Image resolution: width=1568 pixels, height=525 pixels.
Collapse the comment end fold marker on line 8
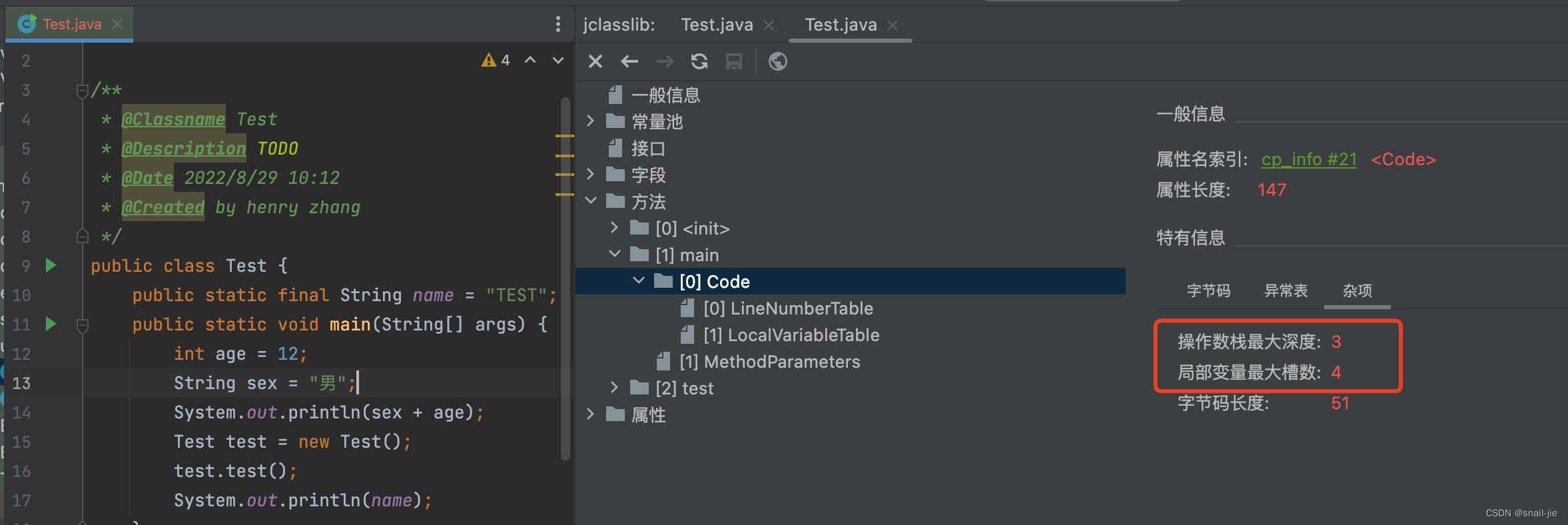pos(83,236)
